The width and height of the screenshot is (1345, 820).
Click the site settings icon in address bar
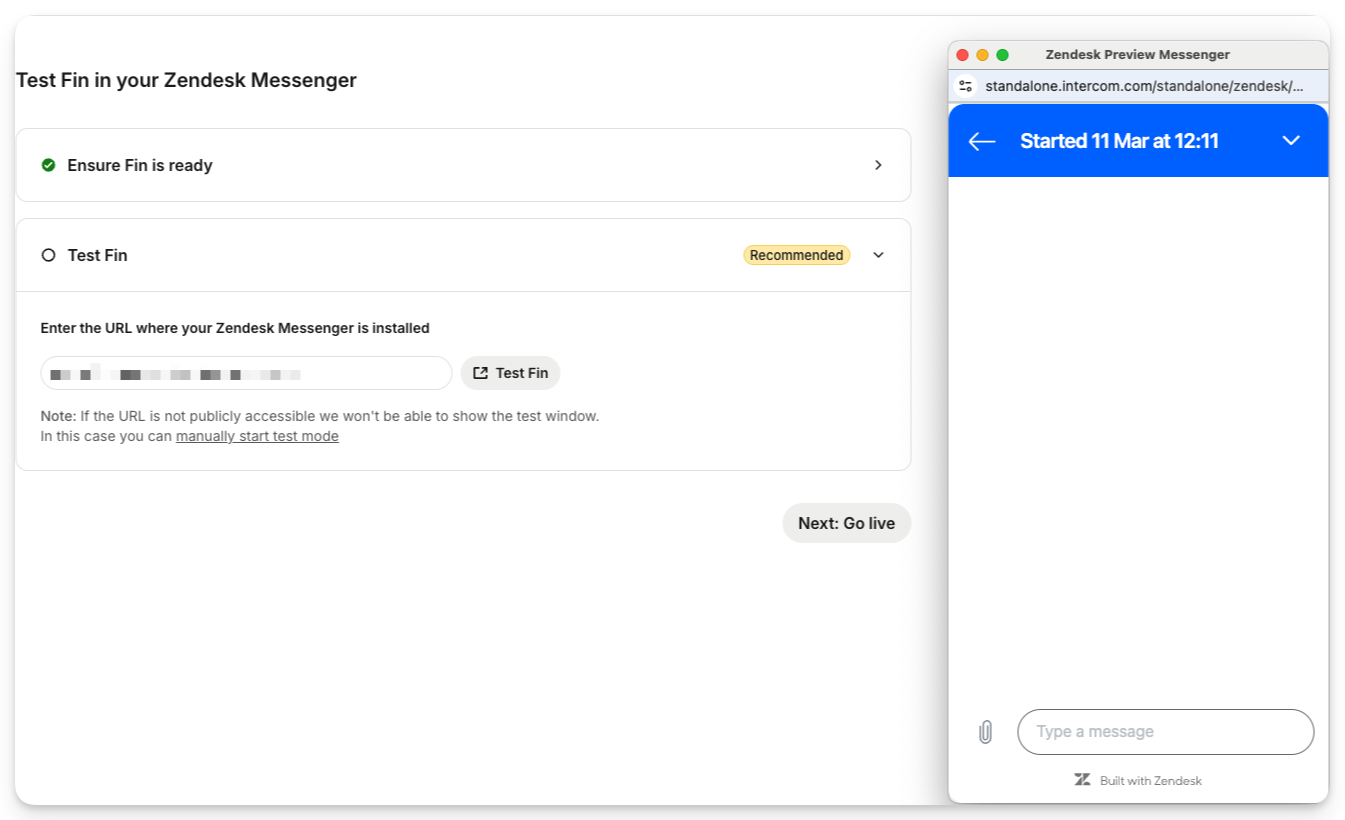(965, 86)
